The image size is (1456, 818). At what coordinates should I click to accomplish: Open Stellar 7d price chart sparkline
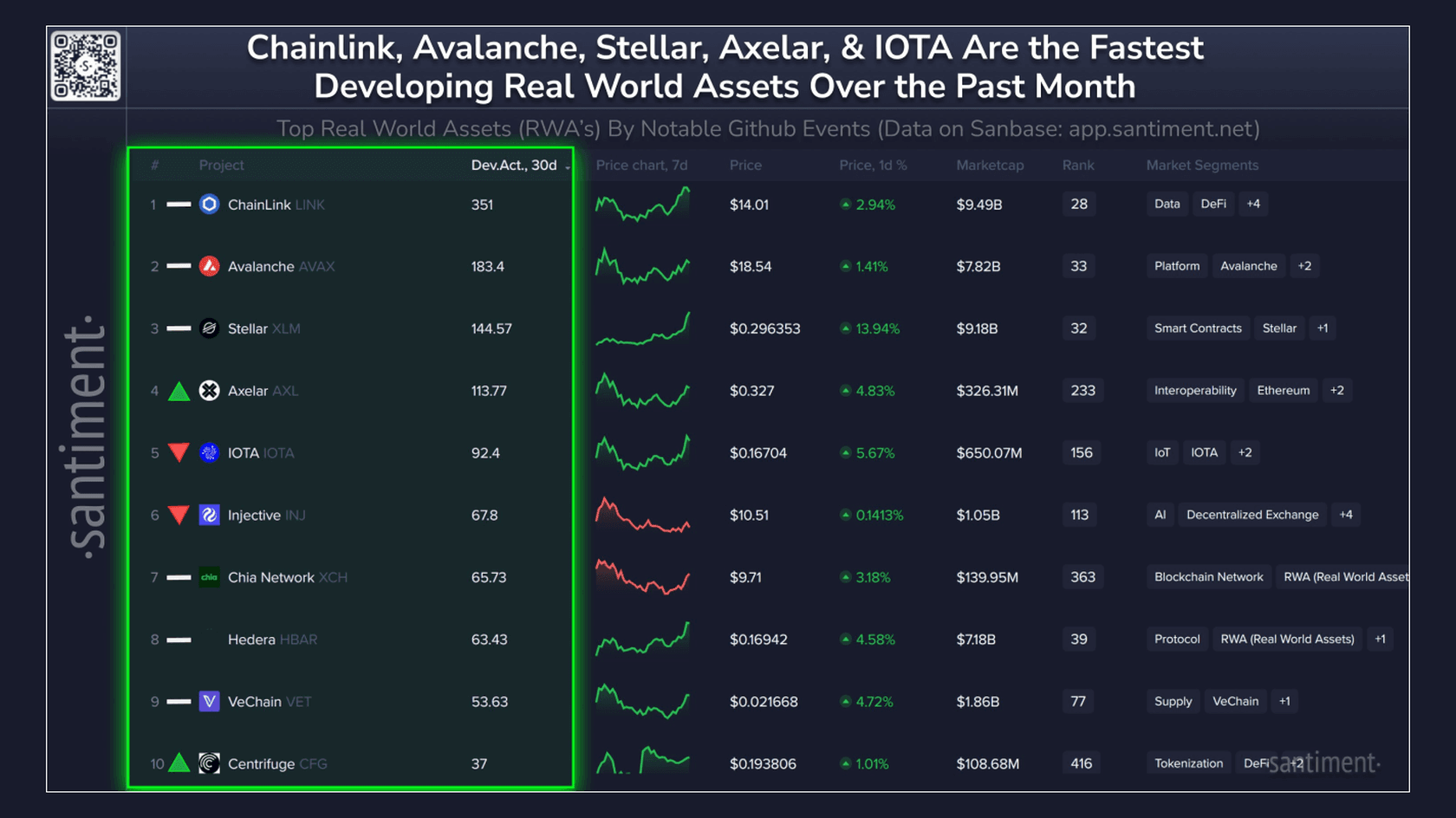642,328
